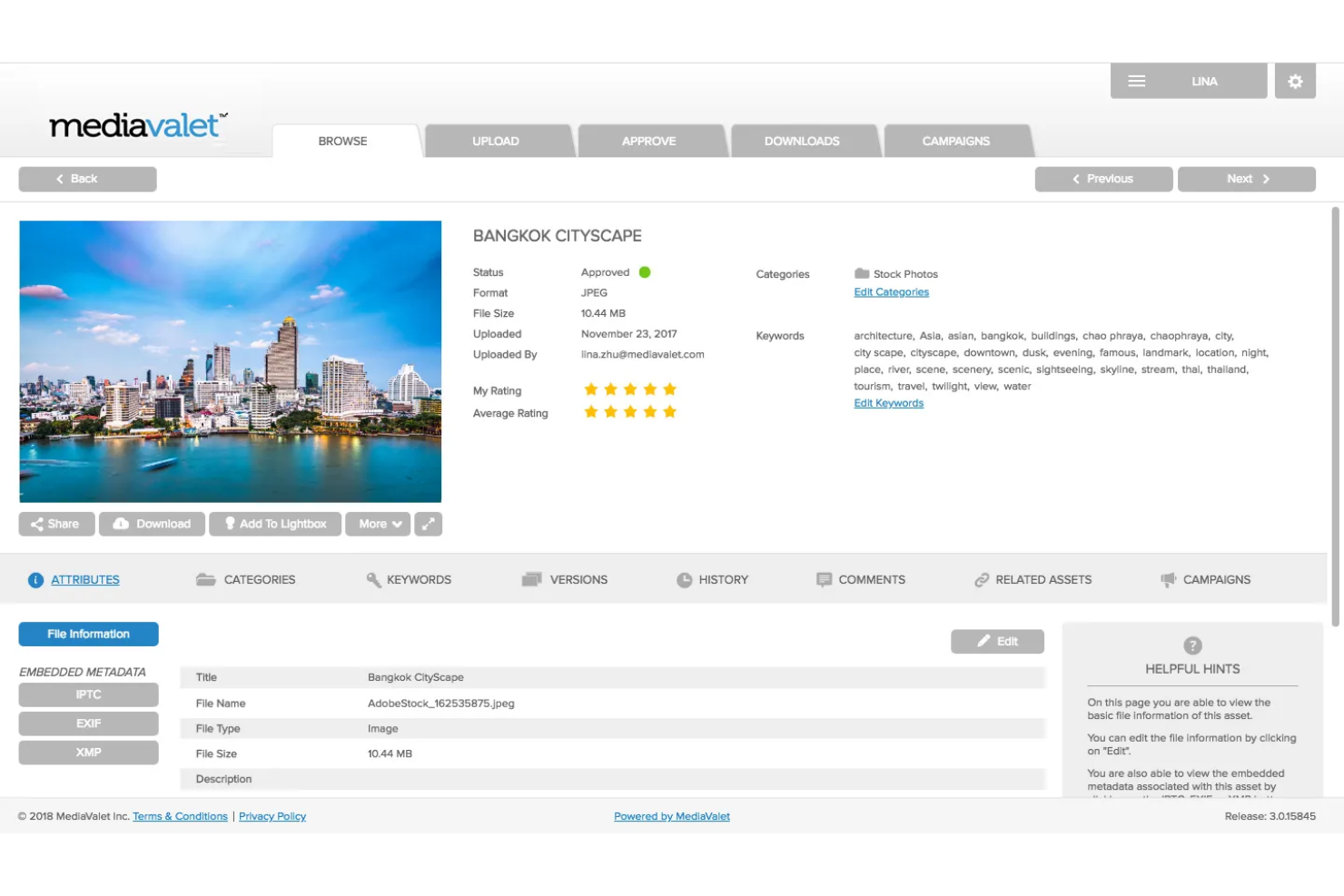Click the speech bubble icon beside Comments
Screen dimensions: 1344x896
click(x=824, y=580)
